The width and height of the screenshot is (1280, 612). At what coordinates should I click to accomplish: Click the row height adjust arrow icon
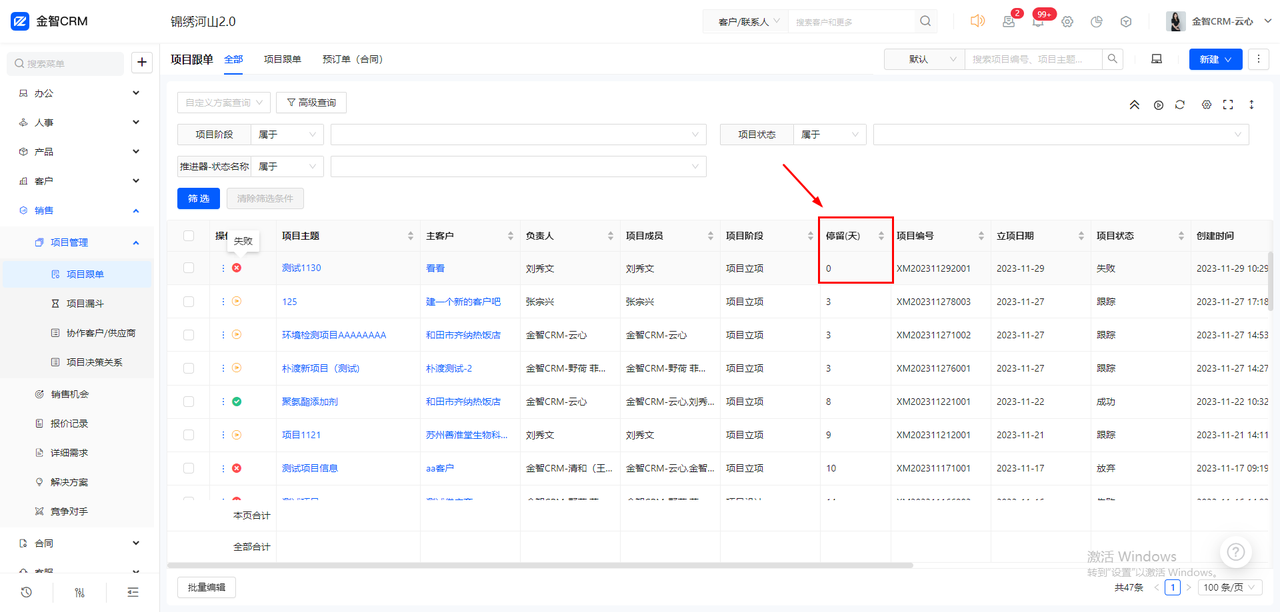pos(1251,104)
